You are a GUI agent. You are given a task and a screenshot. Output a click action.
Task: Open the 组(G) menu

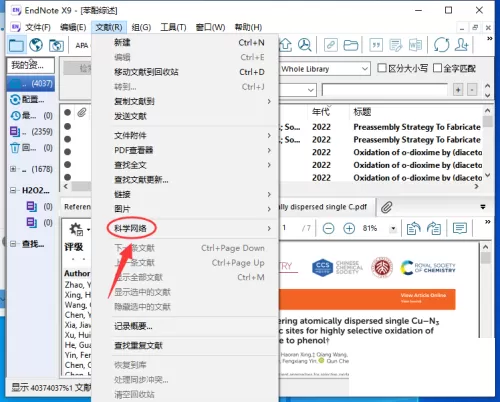click(x=141, y=27)
